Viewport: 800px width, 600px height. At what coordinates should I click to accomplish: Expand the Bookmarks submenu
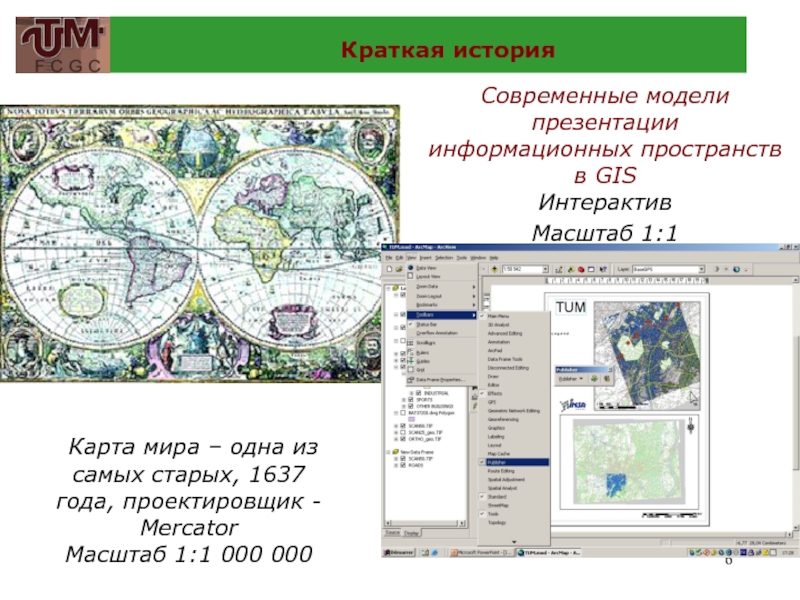click(473, 305)
